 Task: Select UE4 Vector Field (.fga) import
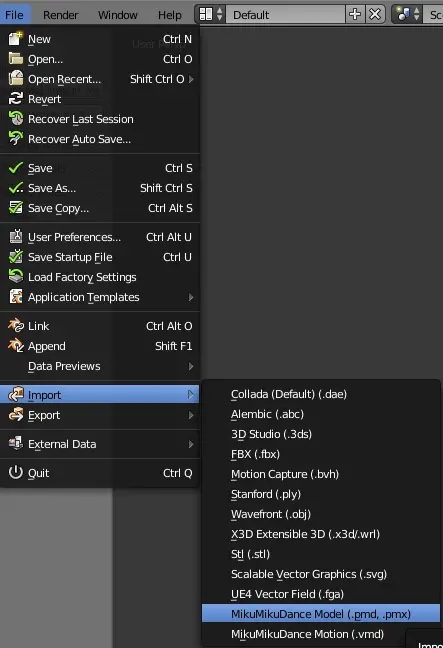click(x=321, y=594)
